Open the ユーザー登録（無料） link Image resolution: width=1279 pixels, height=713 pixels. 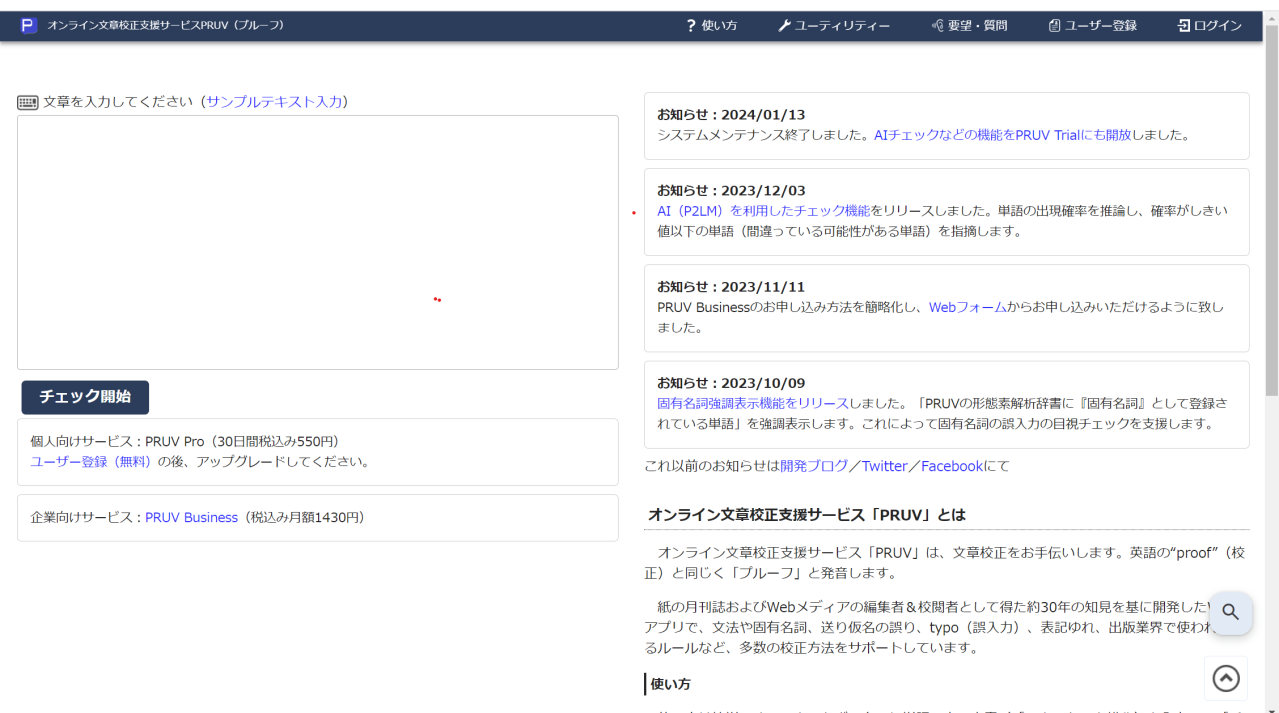tap(93, 462)
